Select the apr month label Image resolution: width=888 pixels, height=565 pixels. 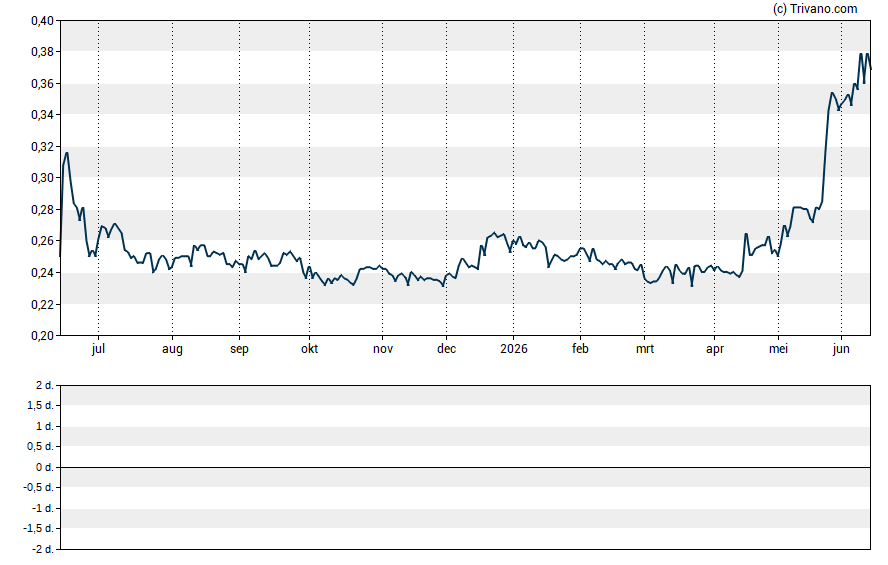pos(715,349)
